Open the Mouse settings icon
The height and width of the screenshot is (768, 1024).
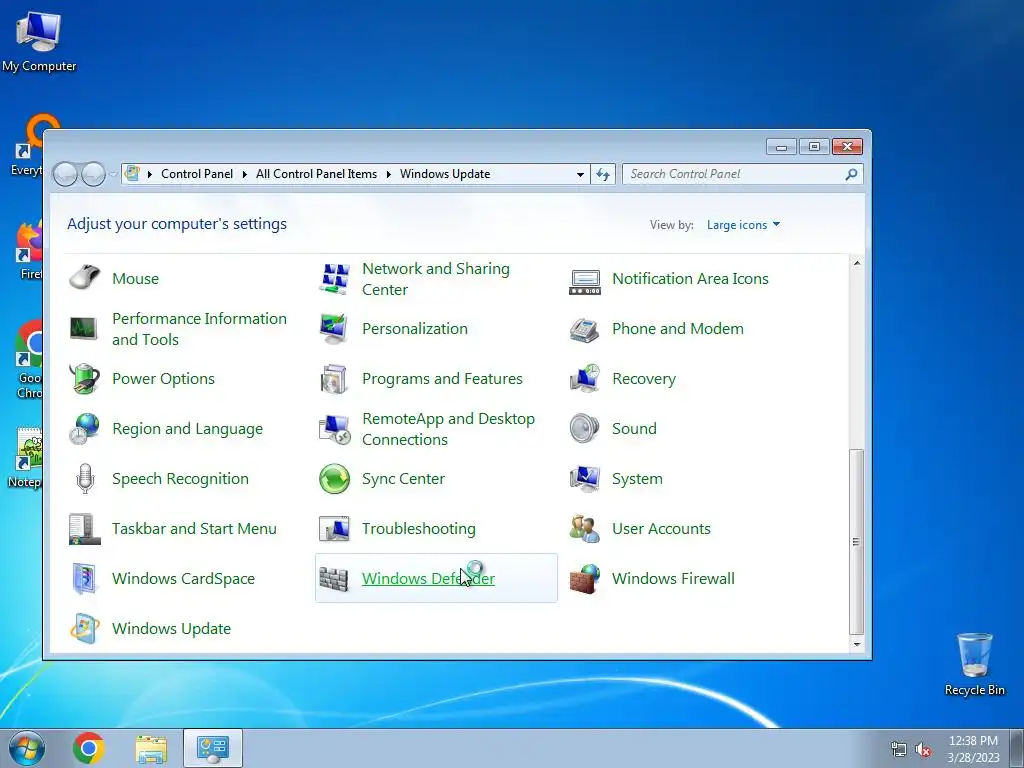pyautogui.click(x=84, y=278)
